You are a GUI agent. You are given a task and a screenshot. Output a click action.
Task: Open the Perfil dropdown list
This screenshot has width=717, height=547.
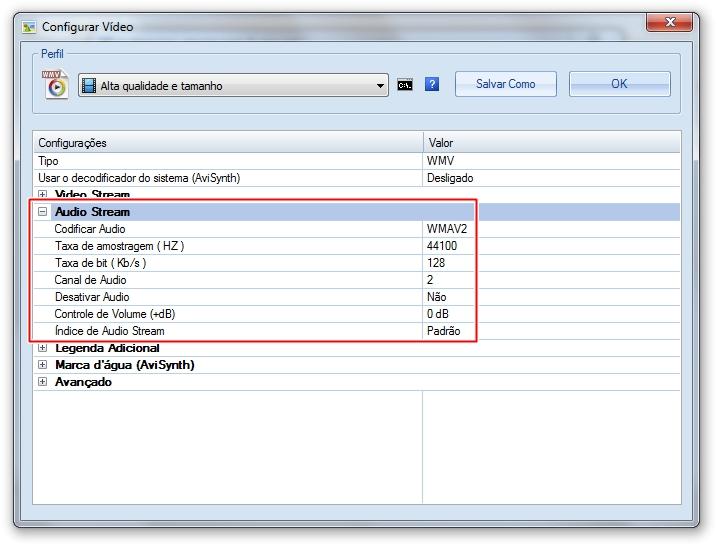click(381, 86)
